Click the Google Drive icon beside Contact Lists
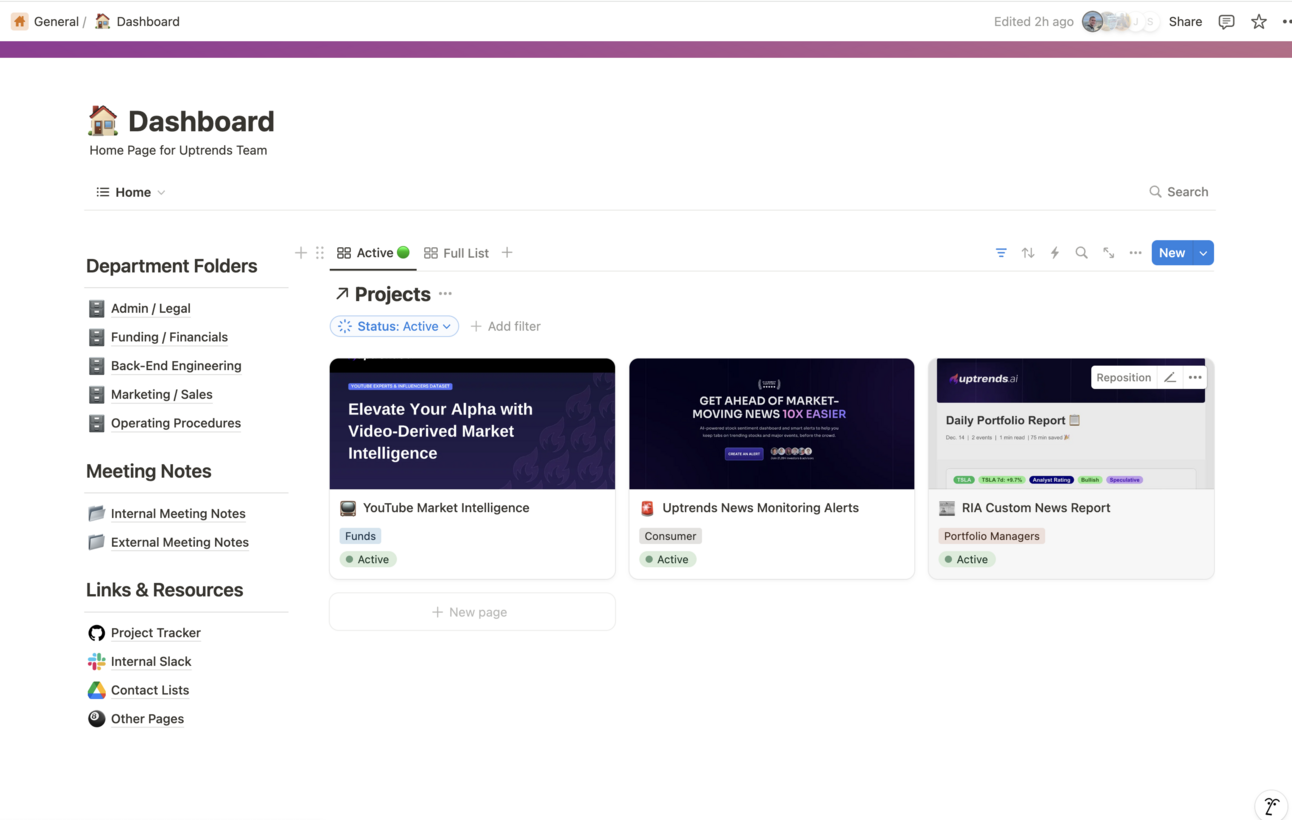Screen dimensions: 1292x820 tap(96, 690)
